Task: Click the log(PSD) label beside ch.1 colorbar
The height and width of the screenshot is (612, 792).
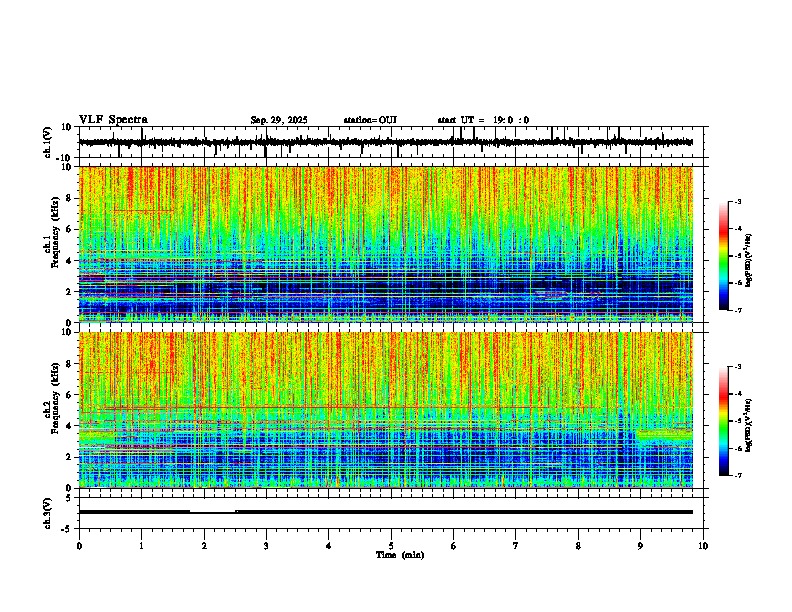Action: tap(749, 260)
